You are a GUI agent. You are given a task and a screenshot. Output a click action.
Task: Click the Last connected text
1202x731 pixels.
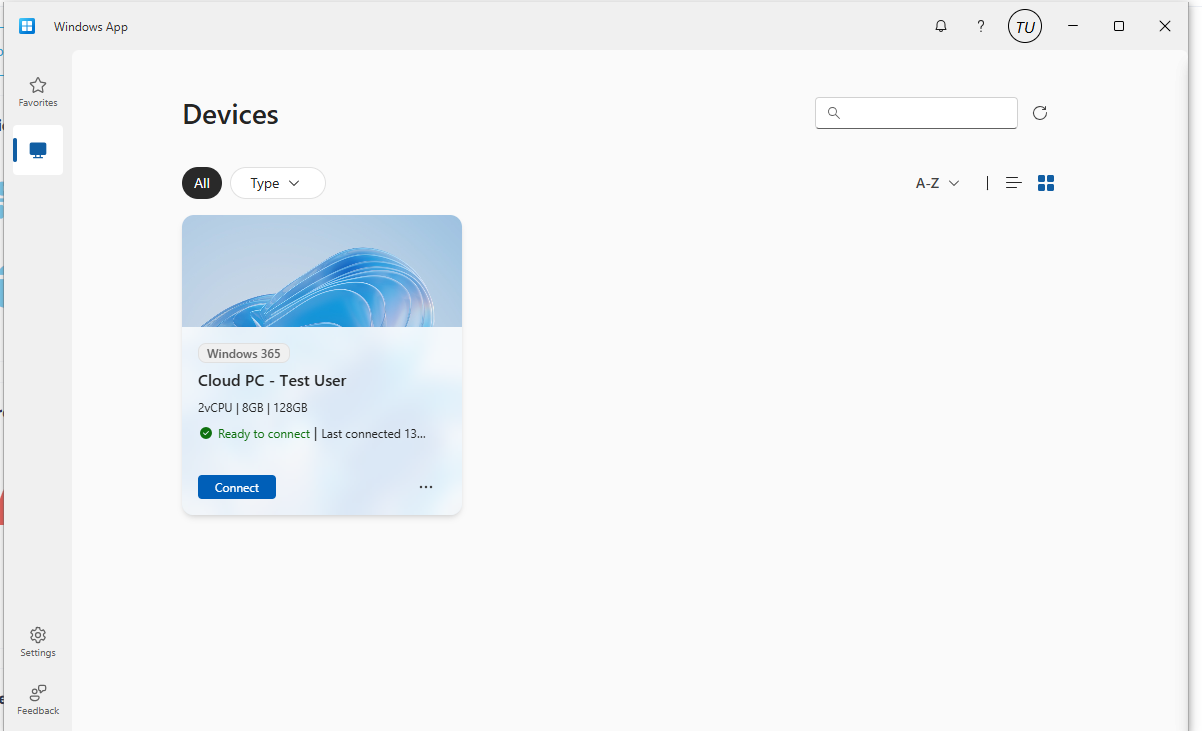tap(373, 434)
